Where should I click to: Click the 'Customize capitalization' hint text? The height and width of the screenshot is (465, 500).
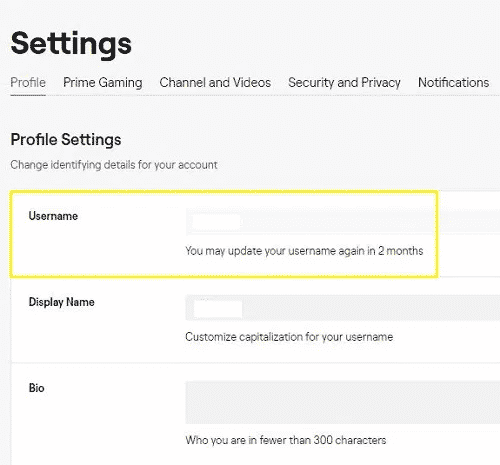(x=289, y=337)
